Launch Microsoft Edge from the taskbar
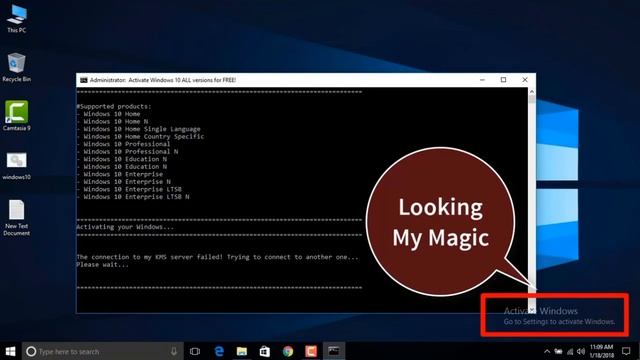 (219, 351)
